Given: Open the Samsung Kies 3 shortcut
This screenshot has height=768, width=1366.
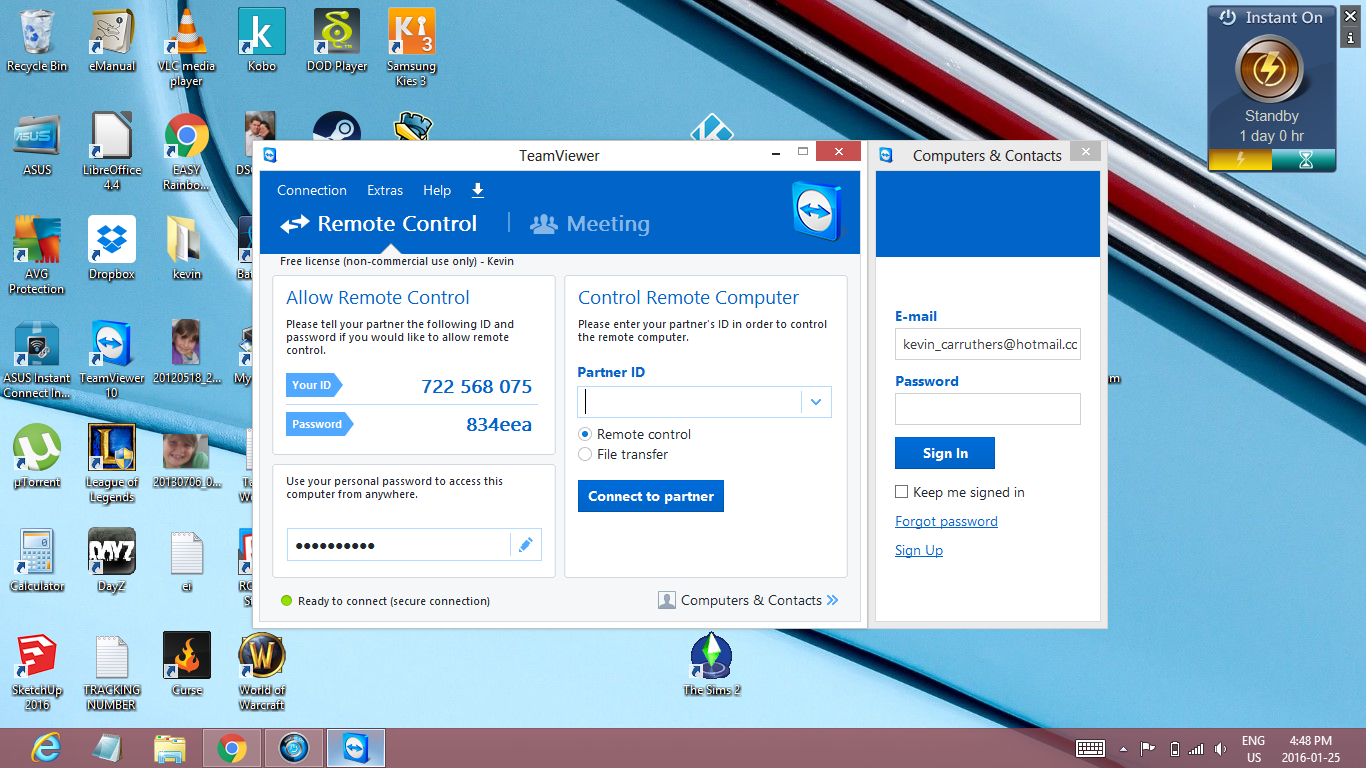Looking at the screenshot, I should pyautogui.click(x=412, y=47).
